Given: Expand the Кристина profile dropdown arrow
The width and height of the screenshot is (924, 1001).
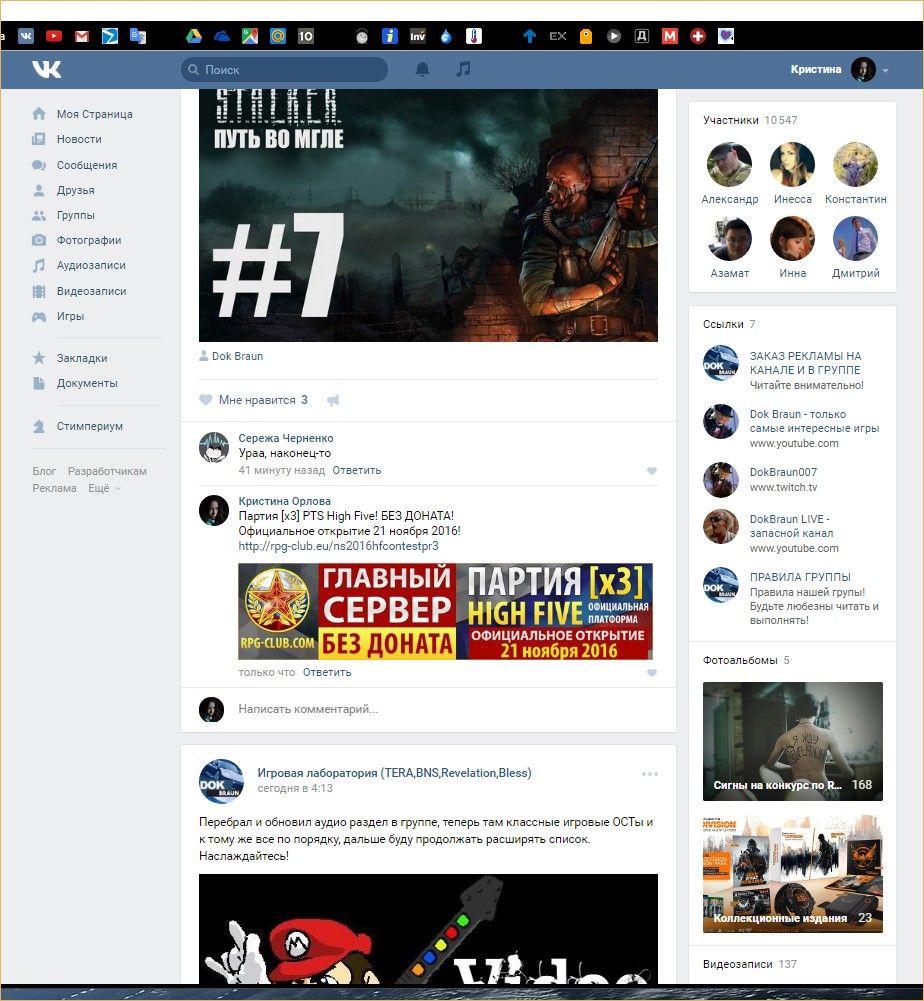Looking at the screenshot, I should pyautogui.click(x=886, y=71).
